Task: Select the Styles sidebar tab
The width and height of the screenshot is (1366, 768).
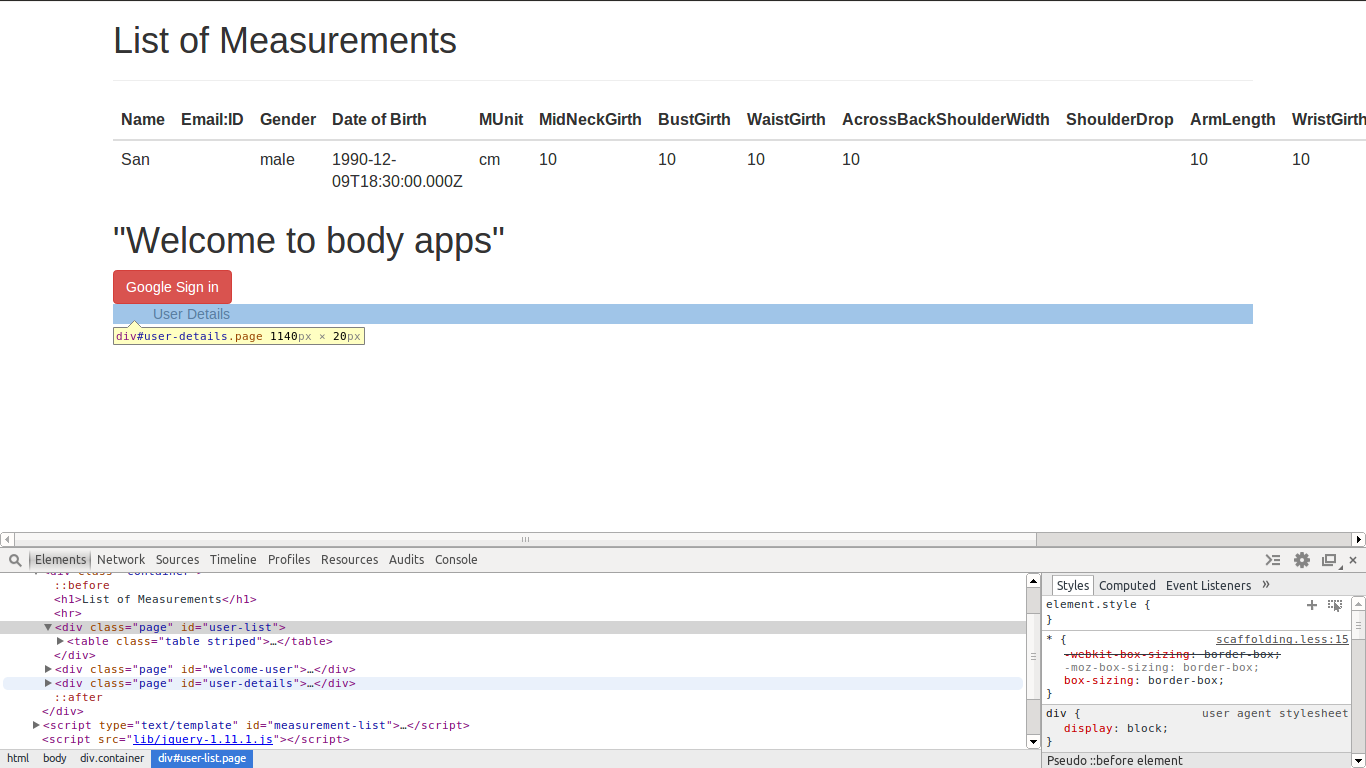Action: (1073, 586)
